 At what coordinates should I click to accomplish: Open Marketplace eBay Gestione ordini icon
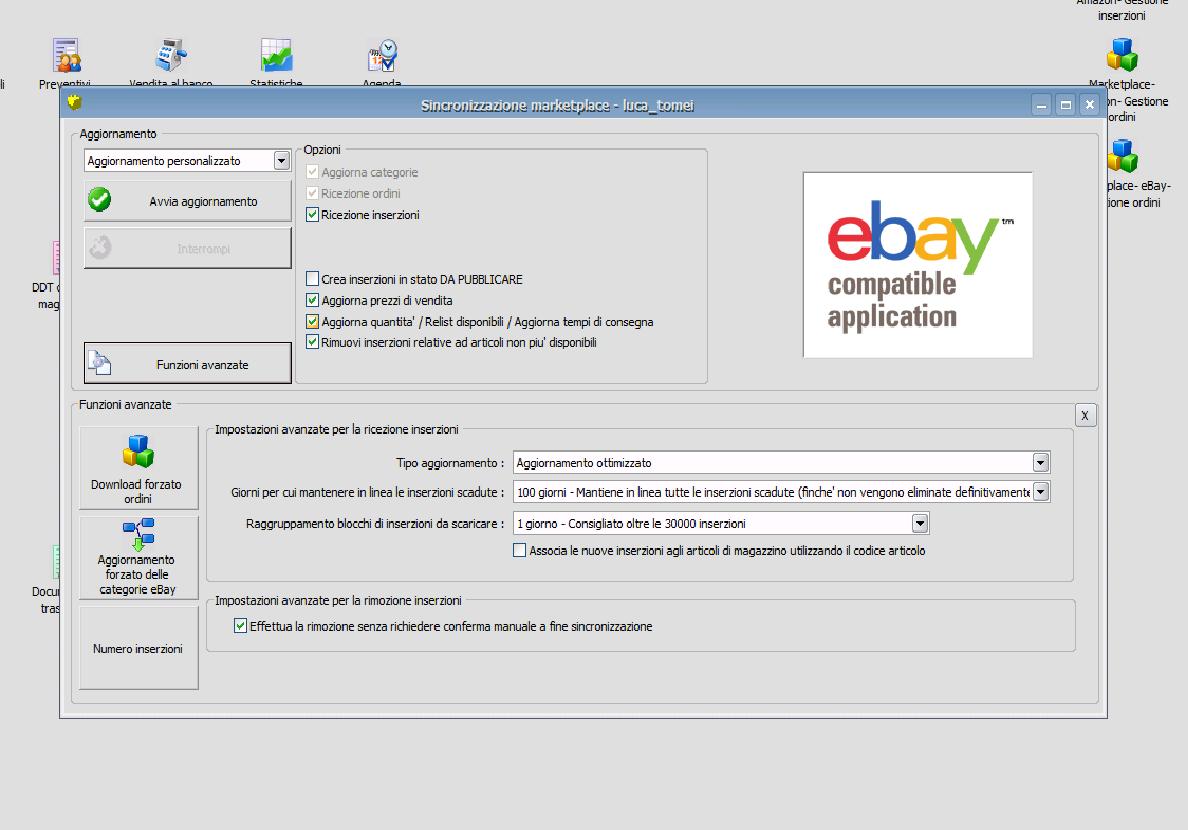tap(1122, 156)
